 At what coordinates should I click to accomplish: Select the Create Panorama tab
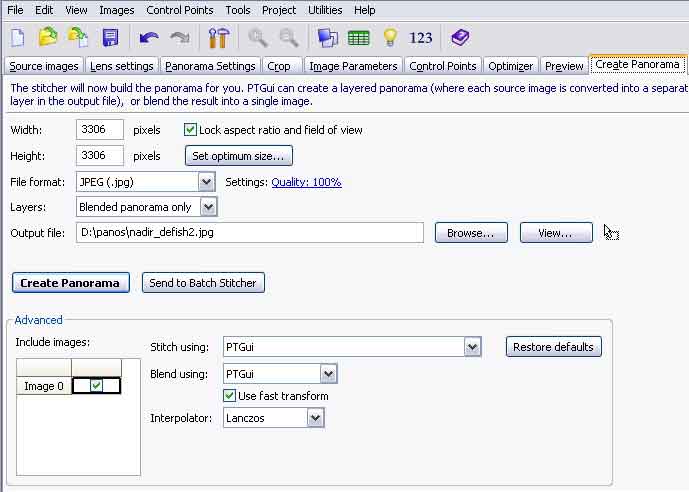pos(638,64)
